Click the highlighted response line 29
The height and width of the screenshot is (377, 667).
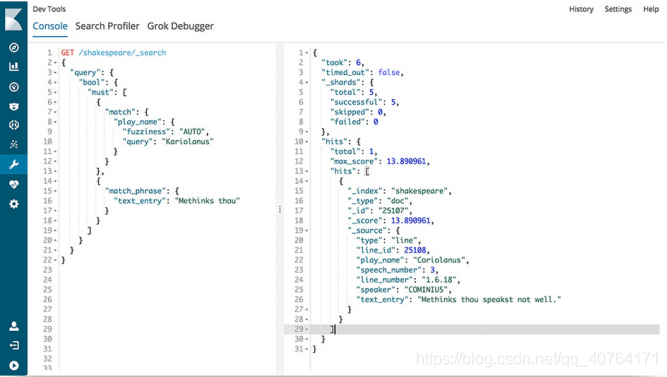point(472,329)
